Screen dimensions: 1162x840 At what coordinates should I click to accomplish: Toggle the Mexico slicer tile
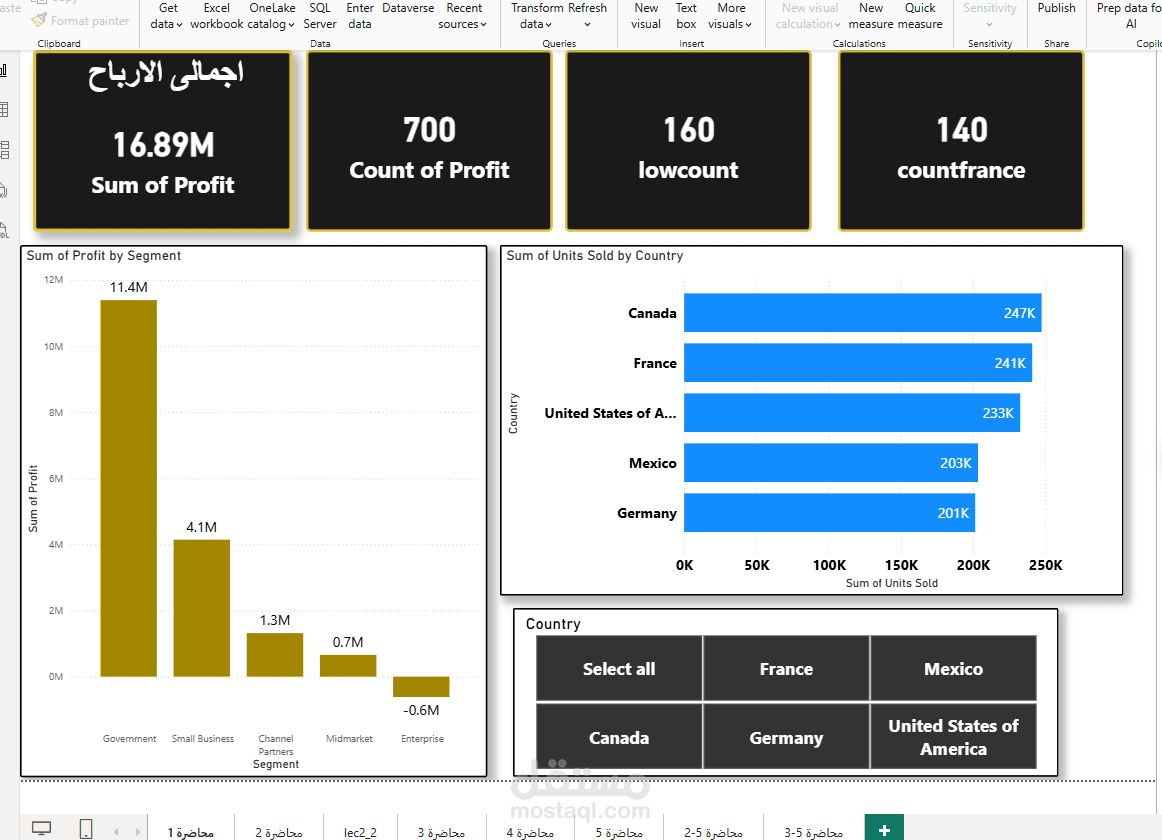point(953,669)
